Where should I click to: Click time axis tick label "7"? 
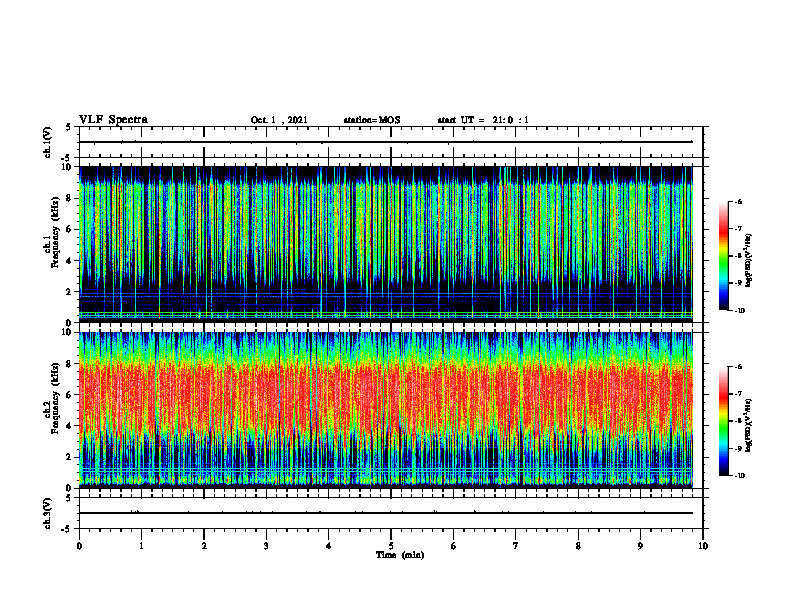516,546
